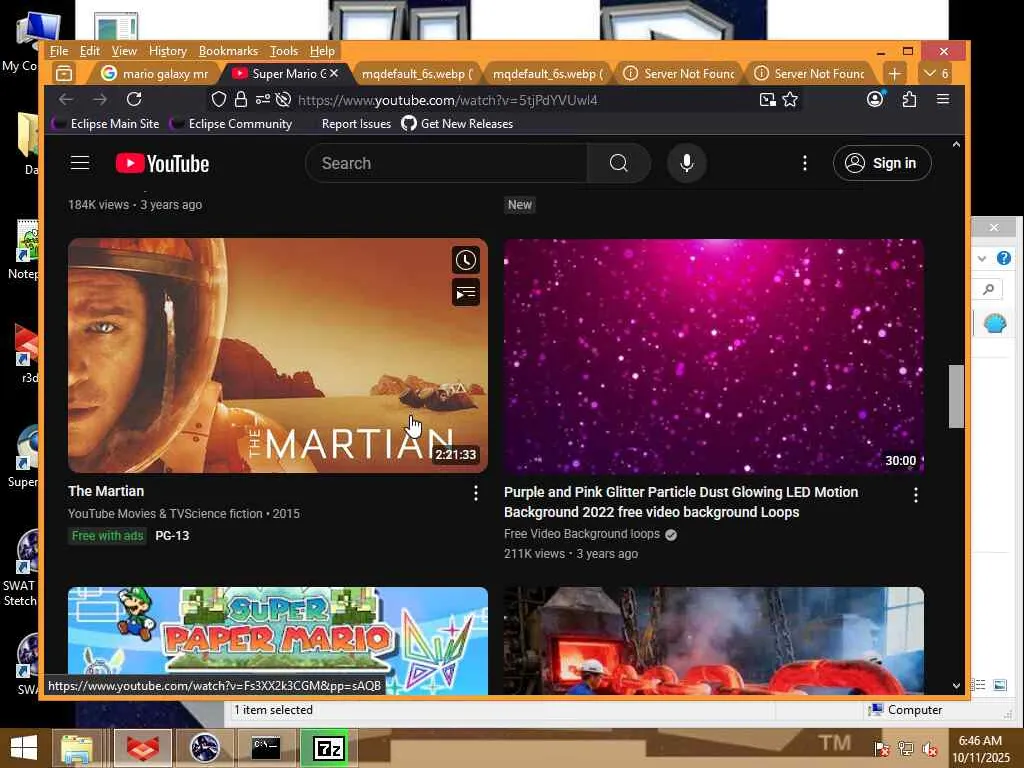The height and width of the screenshot is (768, 1024).
Task: Add The Martian to queue
Action: tap(466, 293)
